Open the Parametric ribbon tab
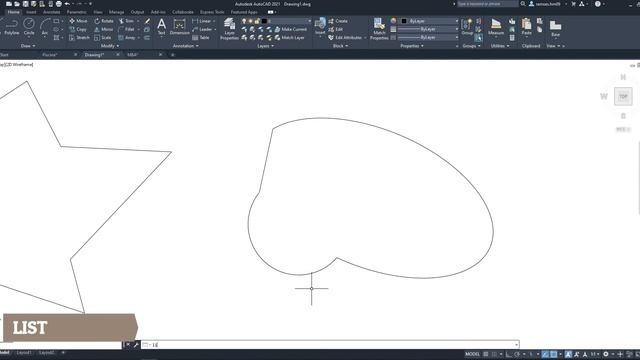 point(76,12)
